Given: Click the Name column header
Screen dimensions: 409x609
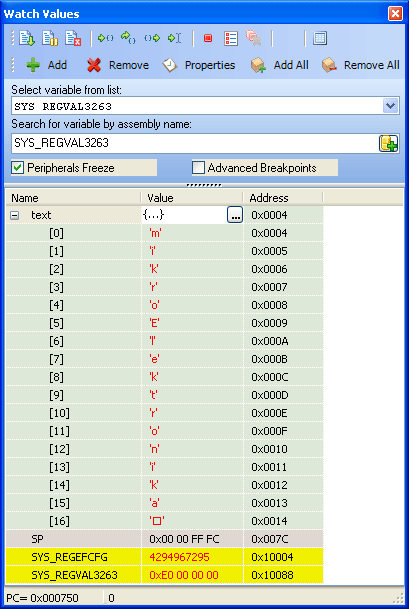Looking at the screenshot, I should click(x=73, y=198).
